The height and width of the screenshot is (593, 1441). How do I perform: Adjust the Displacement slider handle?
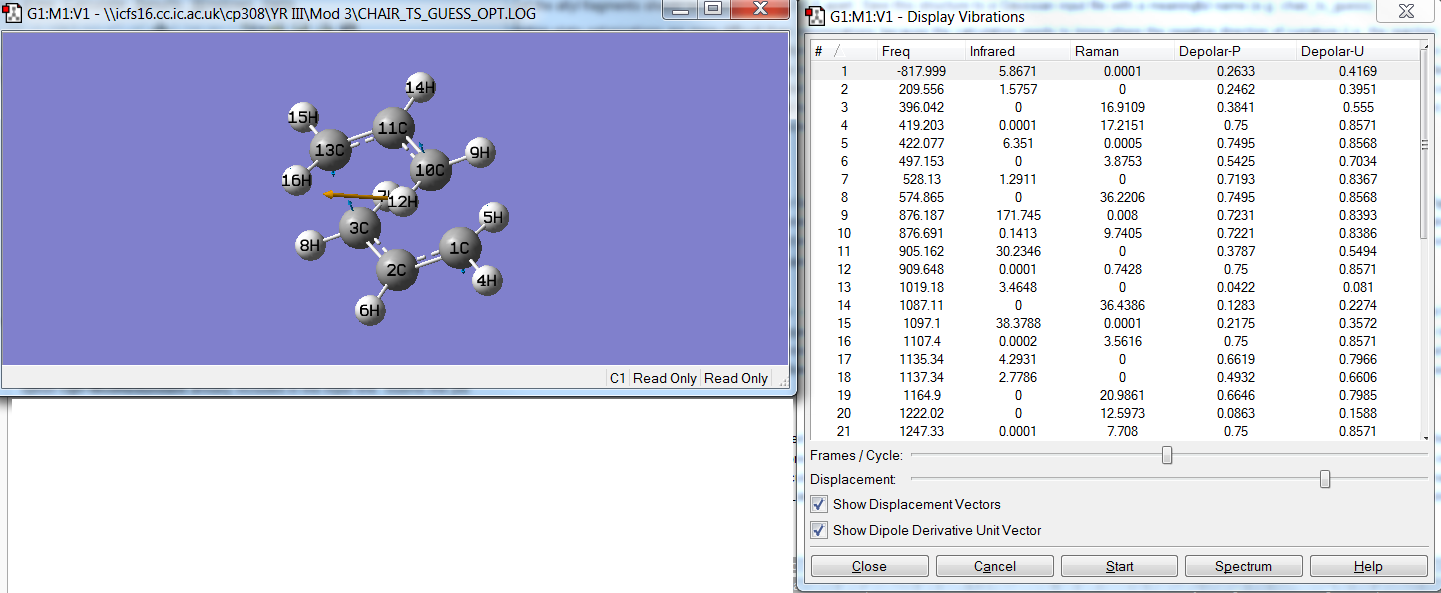(x=1325, y=480)
